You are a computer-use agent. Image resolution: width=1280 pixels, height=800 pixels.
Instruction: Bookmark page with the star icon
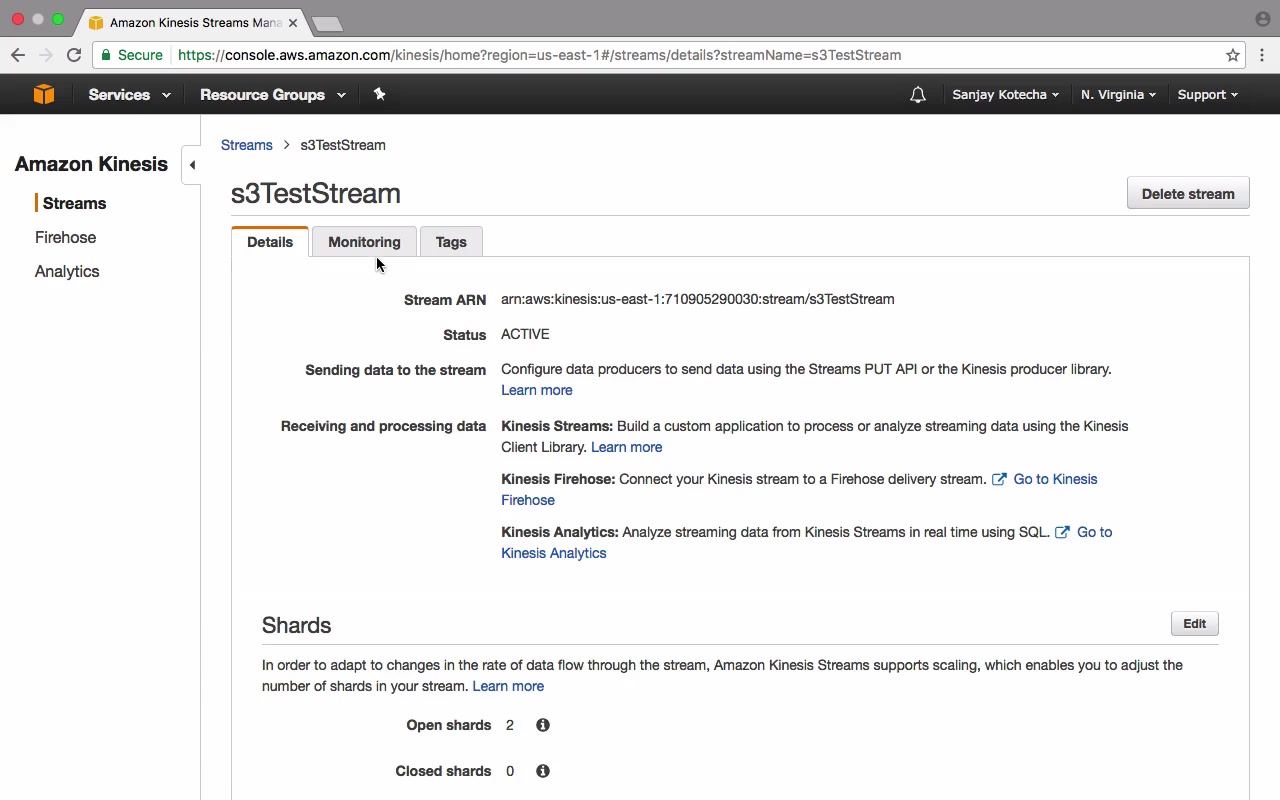click(1233, 55)
